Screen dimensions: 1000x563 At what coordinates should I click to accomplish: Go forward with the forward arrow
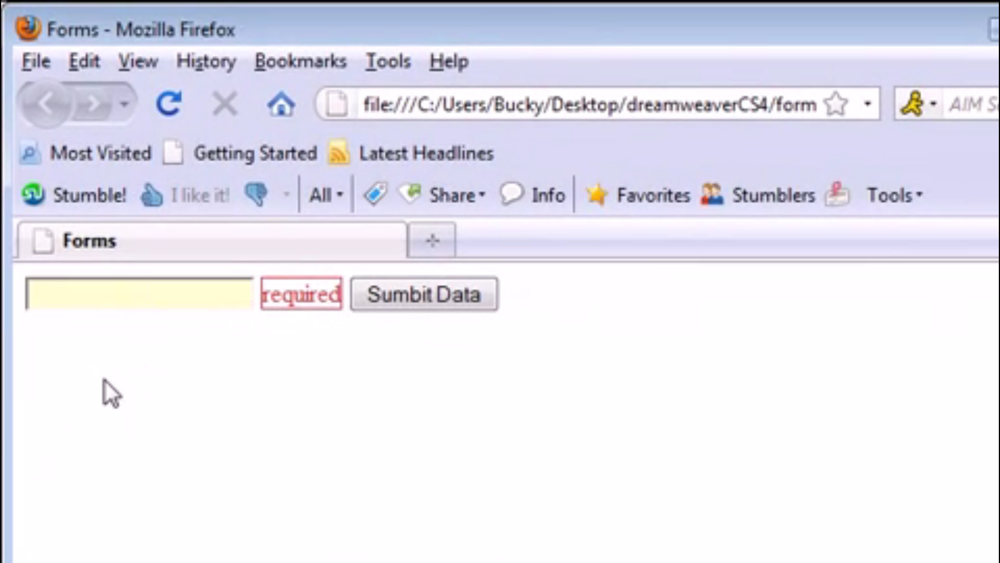coord(93,103)
